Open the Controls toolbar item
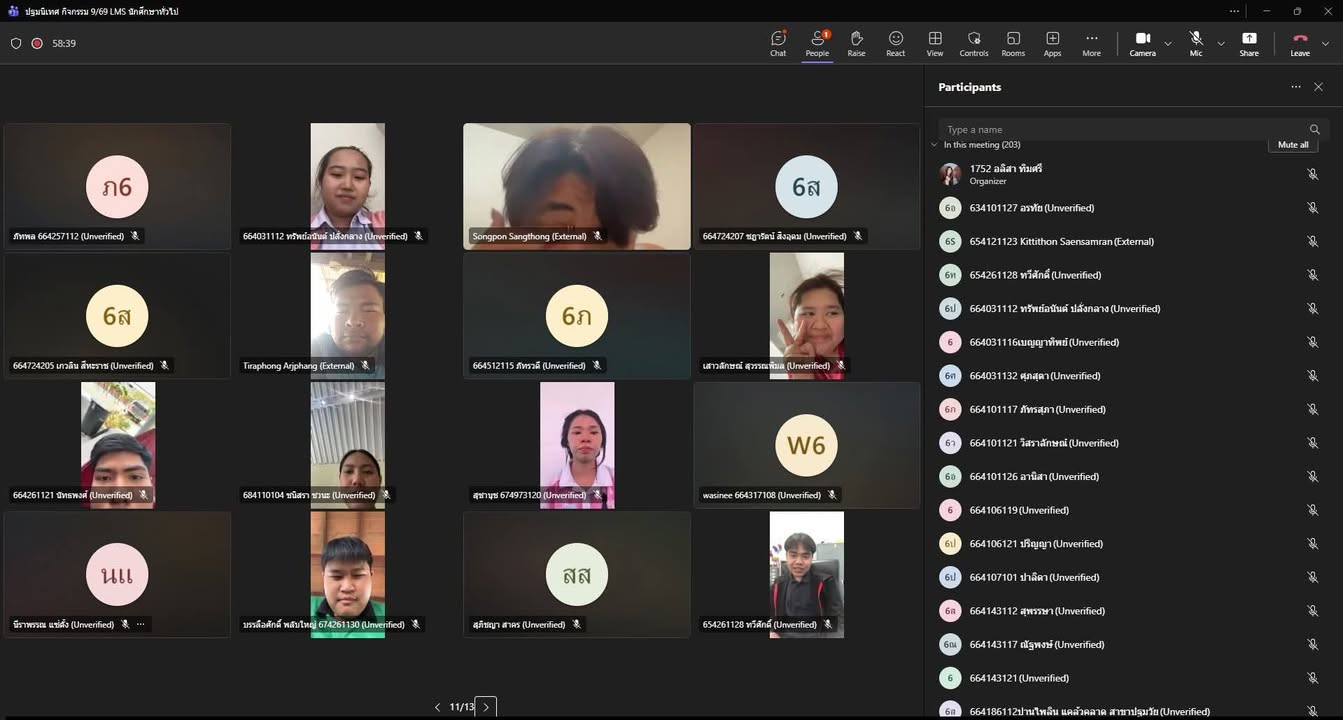 (x=974, y=43)
